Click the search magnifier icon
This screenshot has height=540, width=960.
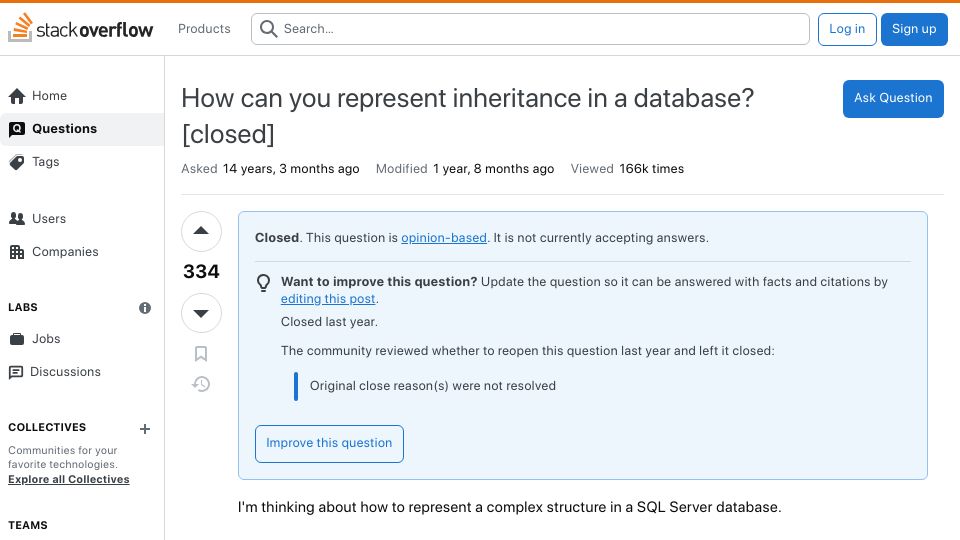(x=268, y=29)
